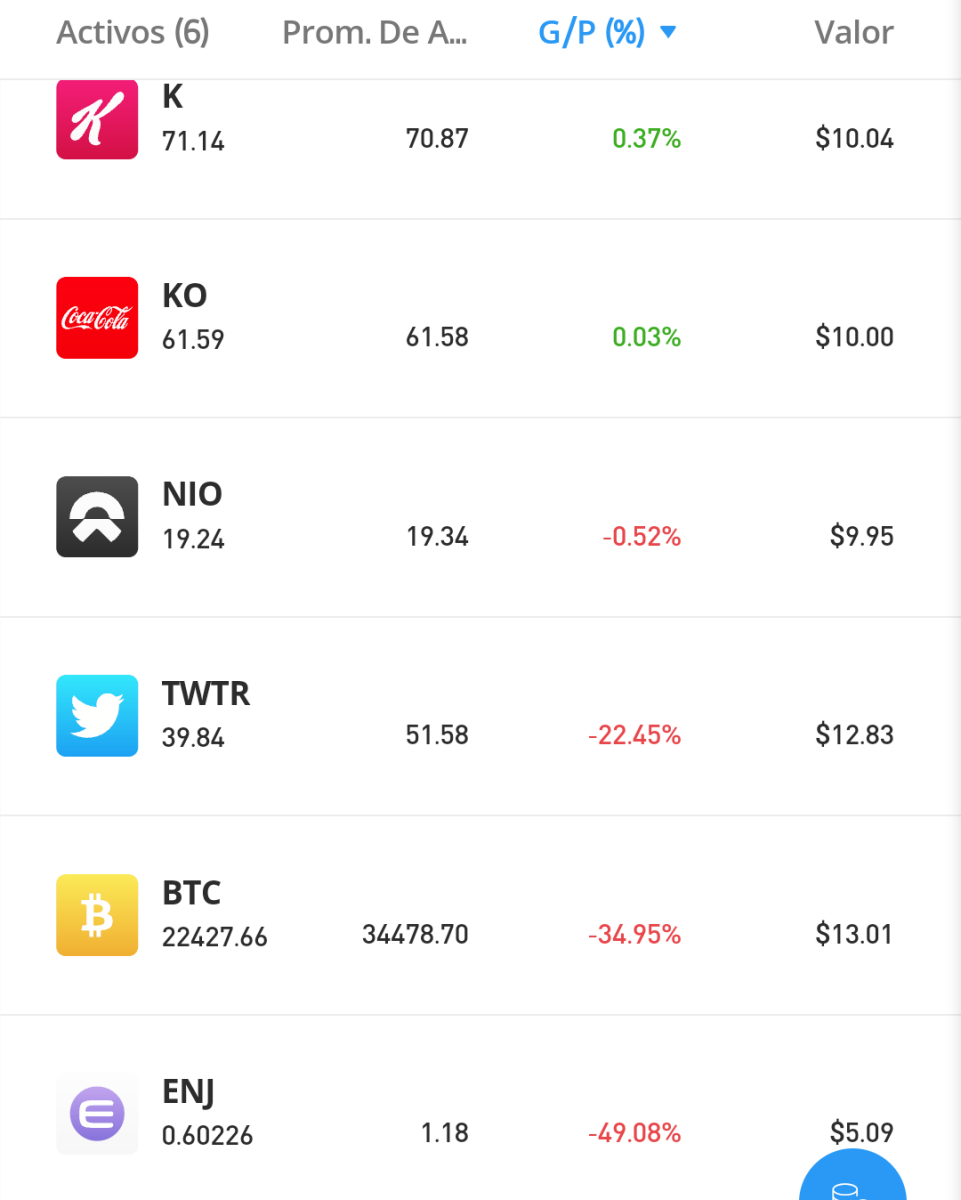The image size is (961, 1200).
Task: Sort by Prom. De A... column header
Action: pyautogui.click(x=375, y=33)
